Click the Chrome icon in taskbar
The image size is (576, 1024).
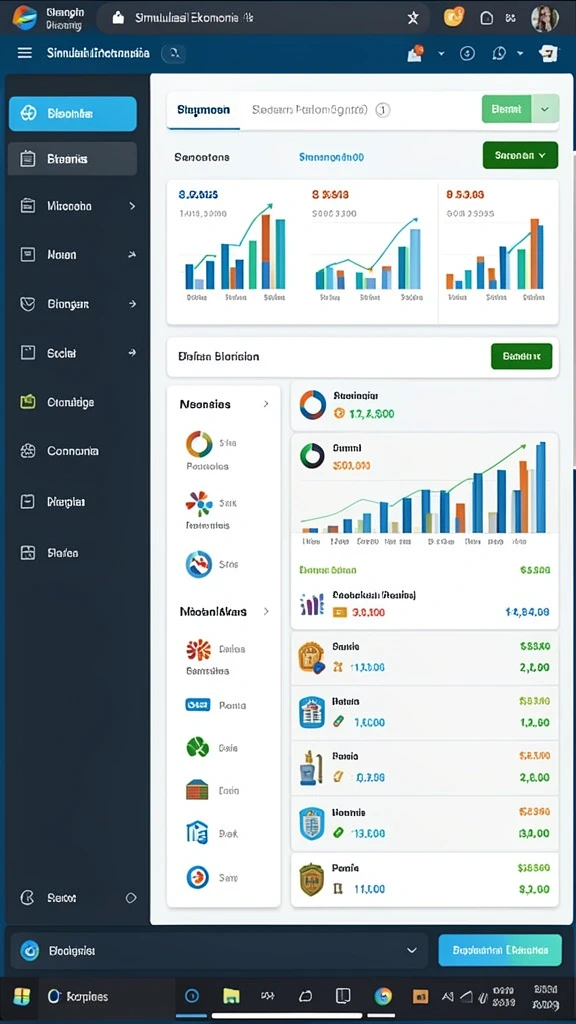pos(383,996)
